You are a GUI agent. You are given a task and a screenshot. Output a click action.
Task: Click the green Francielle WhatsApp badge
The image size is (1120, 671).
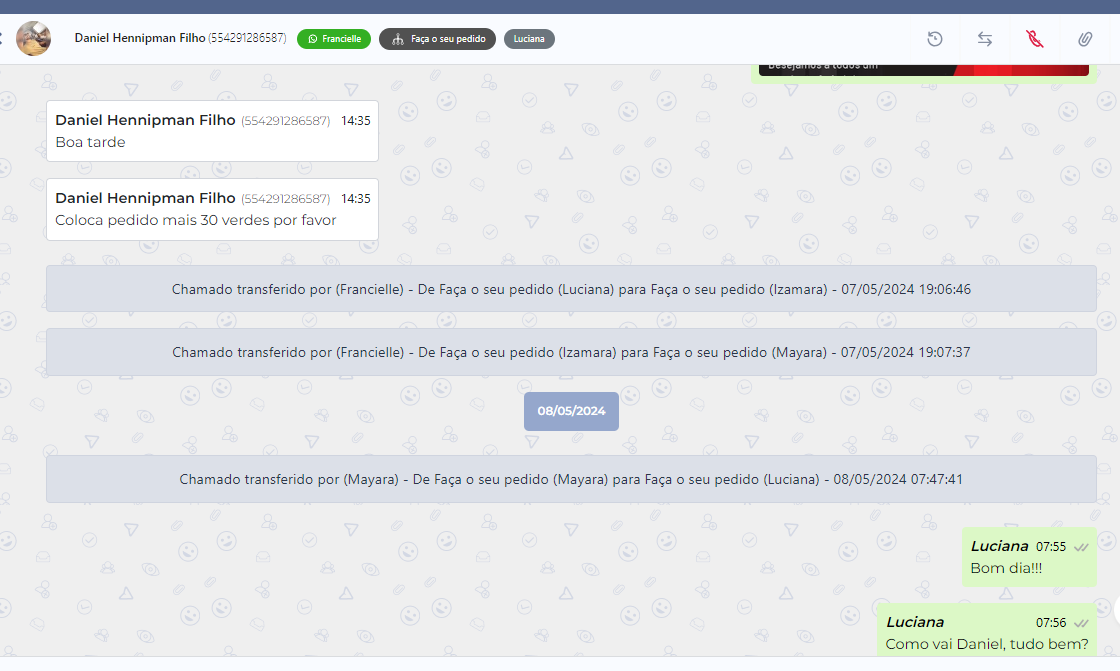pyautogui.click(x=334, y=39)
